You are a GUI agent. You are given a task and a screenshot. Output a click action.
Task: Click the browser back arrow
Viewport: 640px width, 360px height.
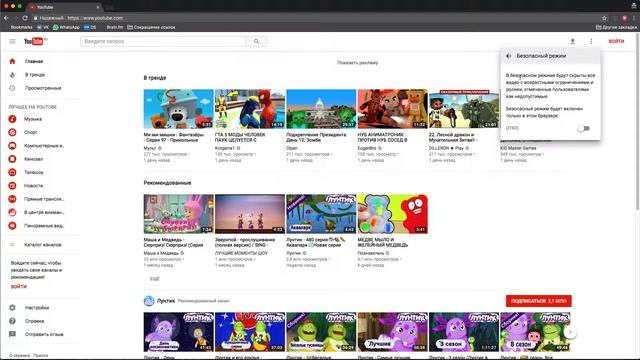[x=6, y=18]
